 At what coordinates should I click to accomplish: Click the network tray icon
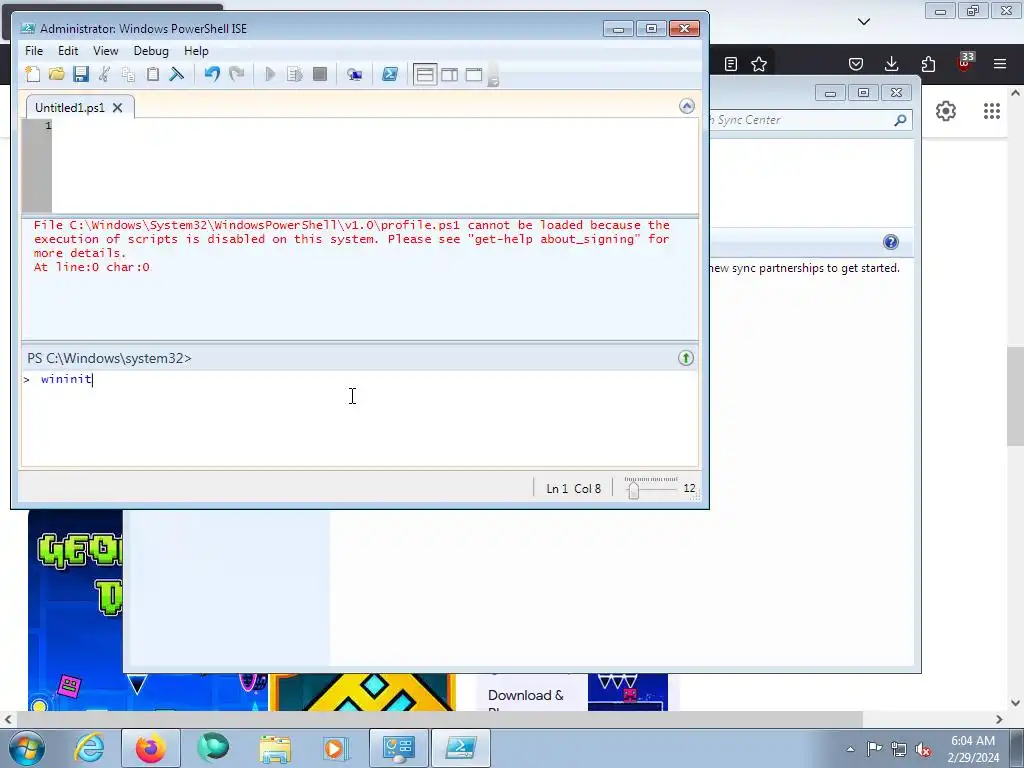coord(899,749)
